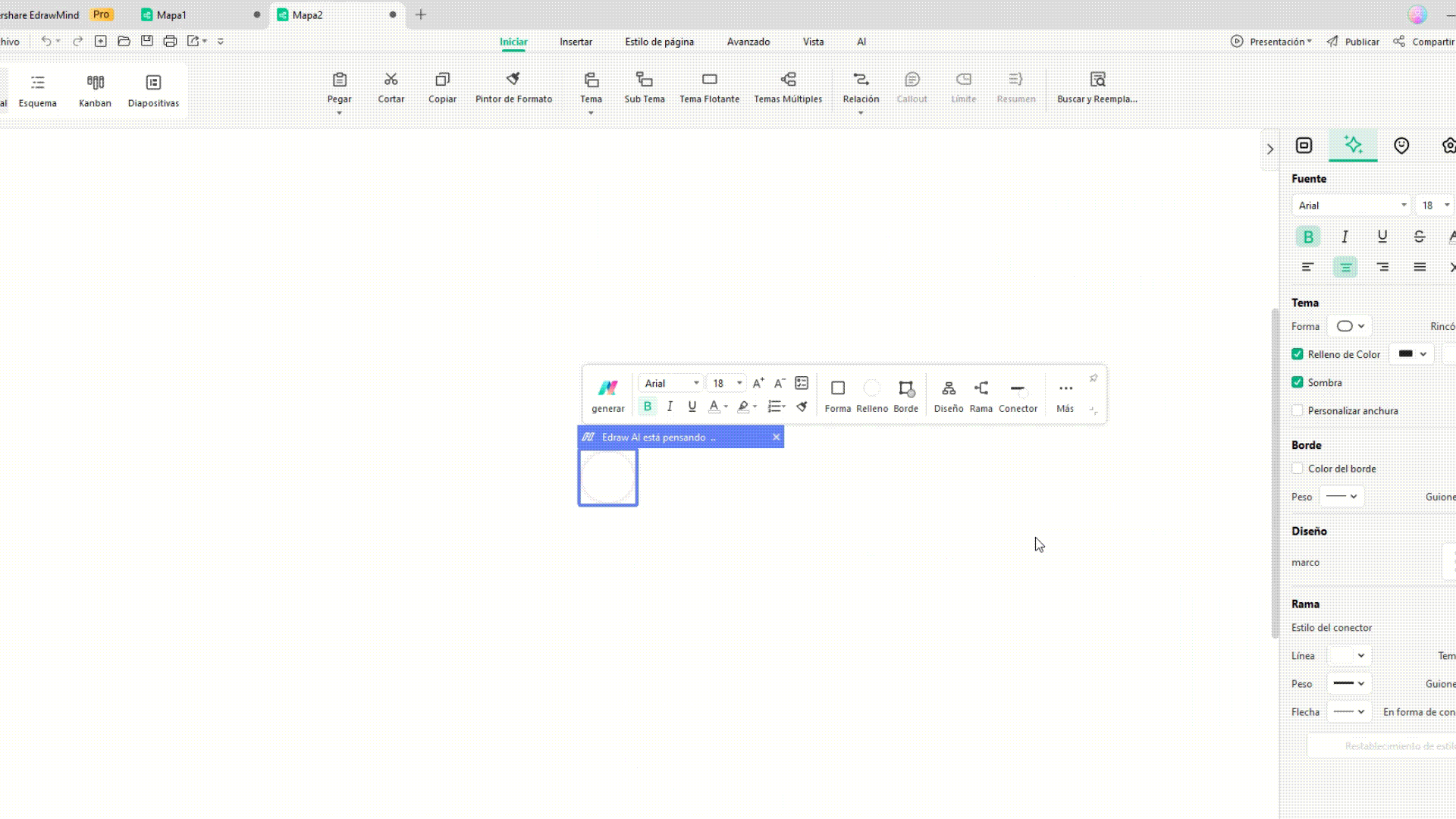Open the Insertar ribbon tab
The image size is (1456, 819).
[x=576, y=42]
